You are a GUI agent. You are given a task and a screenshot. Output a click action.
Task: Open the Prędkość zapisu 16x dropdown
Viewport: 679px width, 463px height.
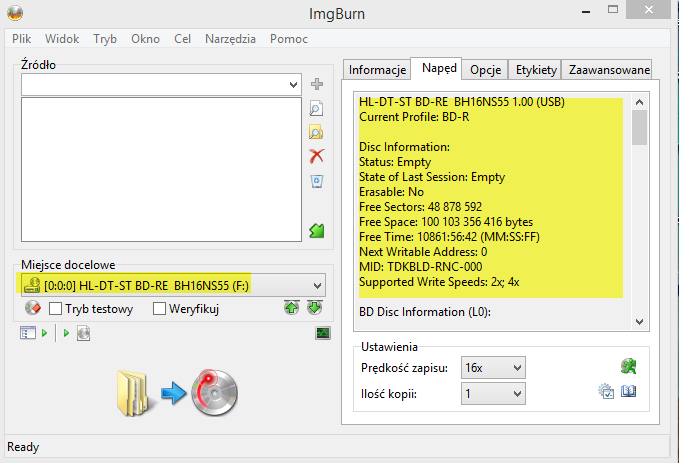point(493,368)
